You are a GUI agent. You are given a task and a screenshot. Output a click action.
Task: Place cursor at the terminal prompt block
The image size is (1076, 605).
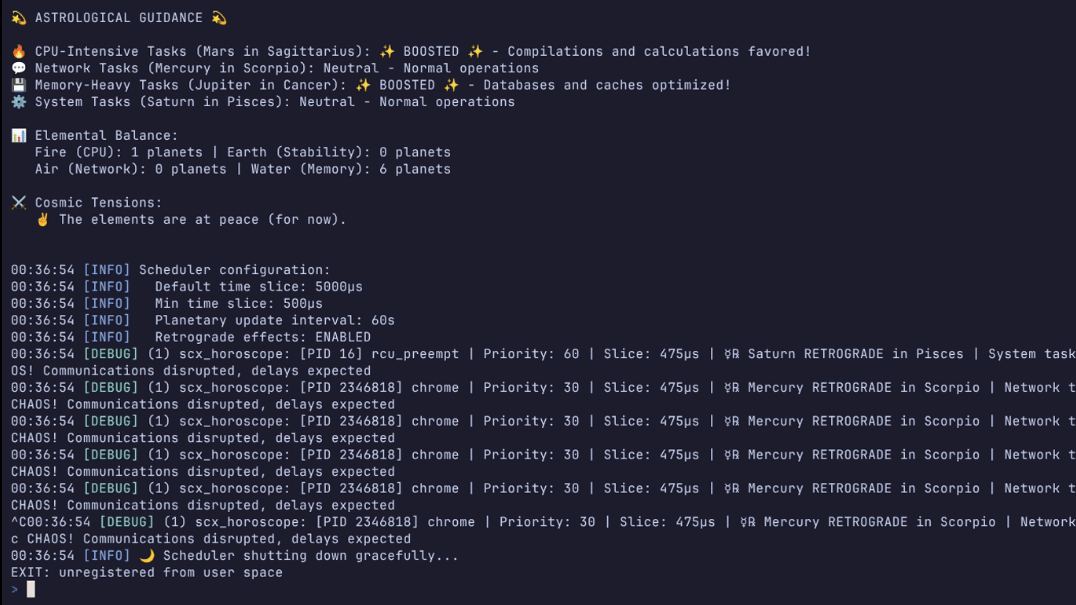tap(31, 589)
